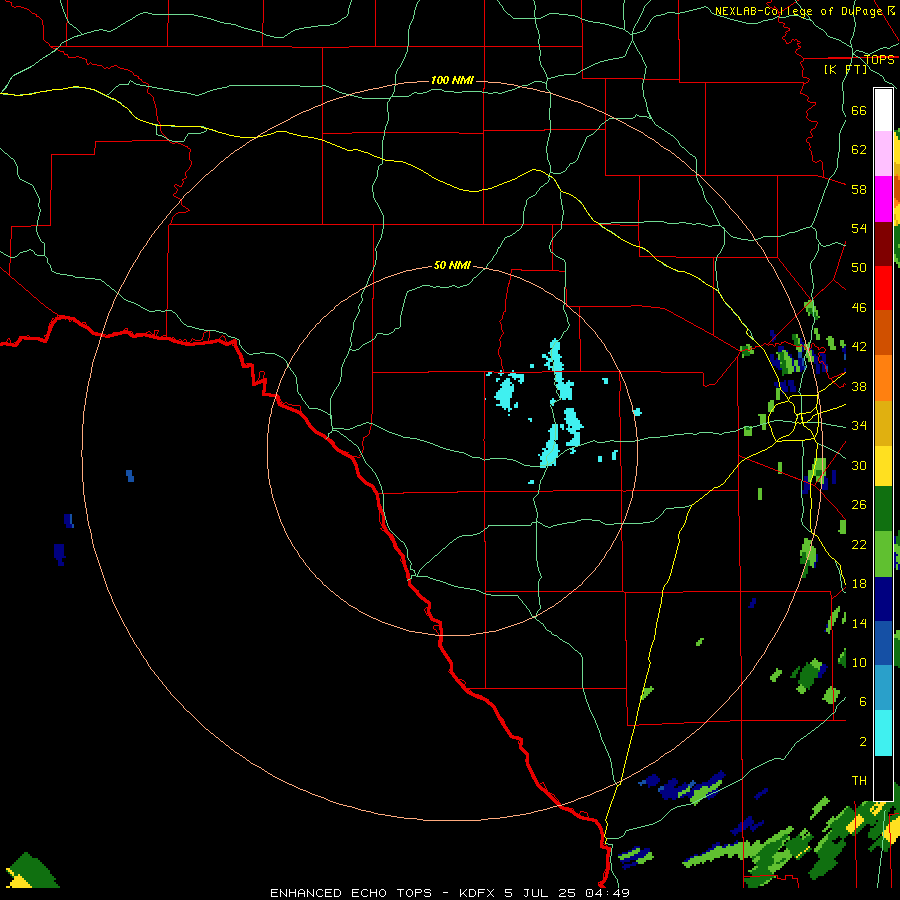Viewport: 900px width, 900px height.
Task: Click the 58 legend value
Action: (x=859, y=189)
